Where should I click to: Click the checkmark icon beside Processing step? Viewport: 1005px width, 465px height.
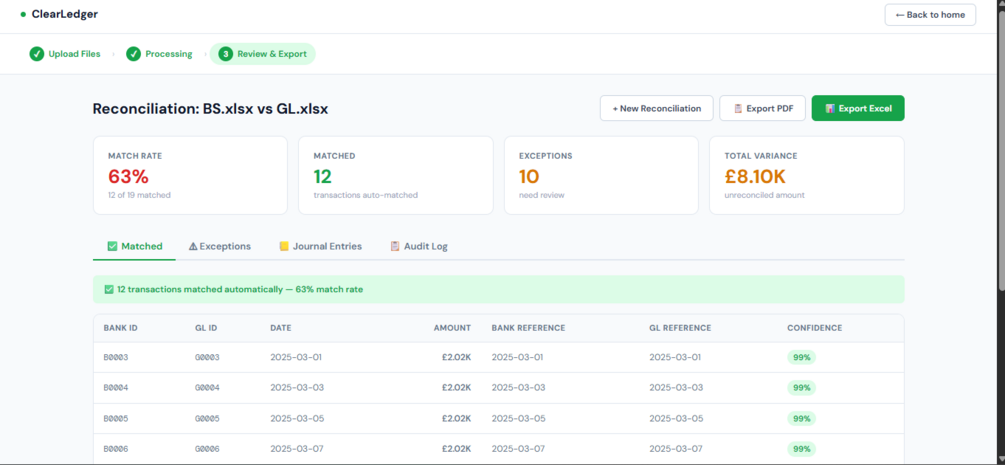(x=133, y=54)
